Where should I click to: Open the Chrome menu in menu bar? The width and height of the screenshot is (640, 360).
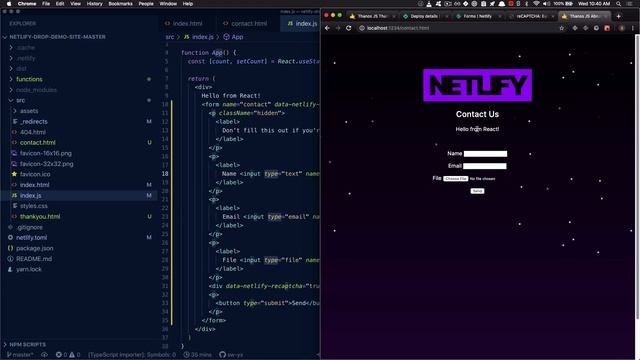point(27,4)
